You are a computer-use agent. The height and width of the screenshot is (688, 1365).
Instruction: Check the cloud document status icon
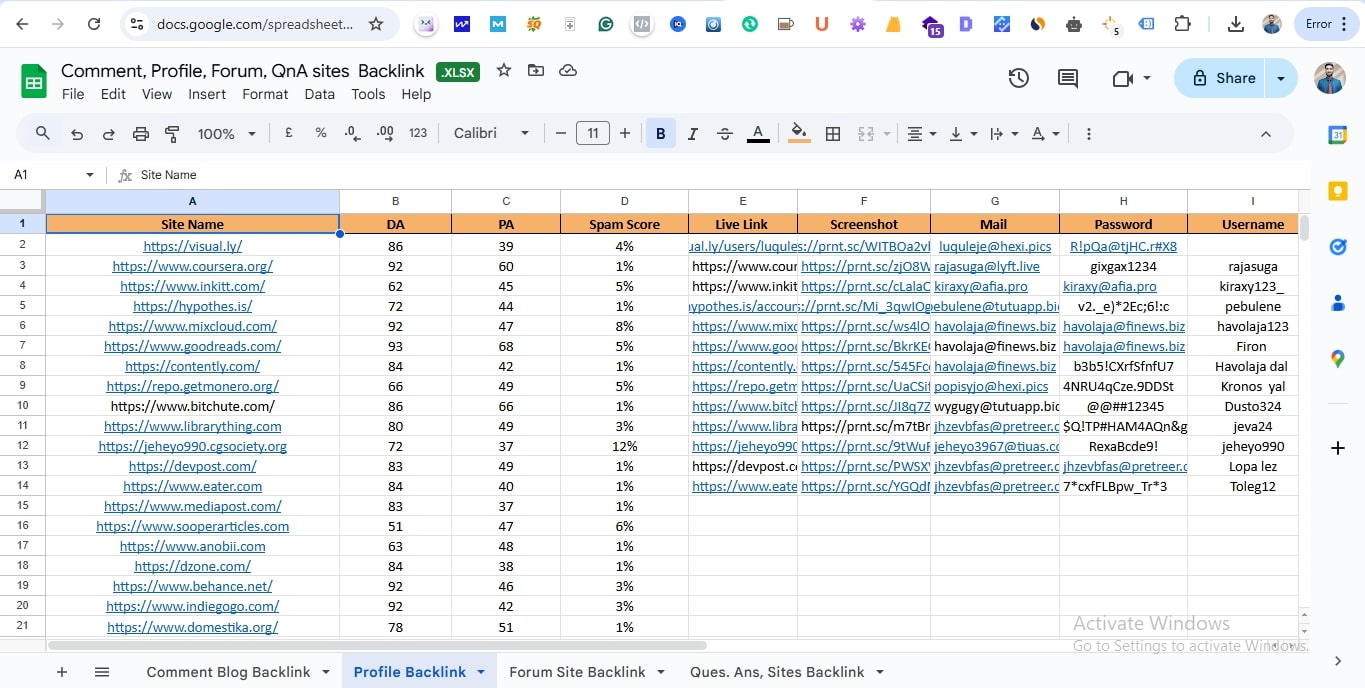pyautogui.click(x=568, y=70)
